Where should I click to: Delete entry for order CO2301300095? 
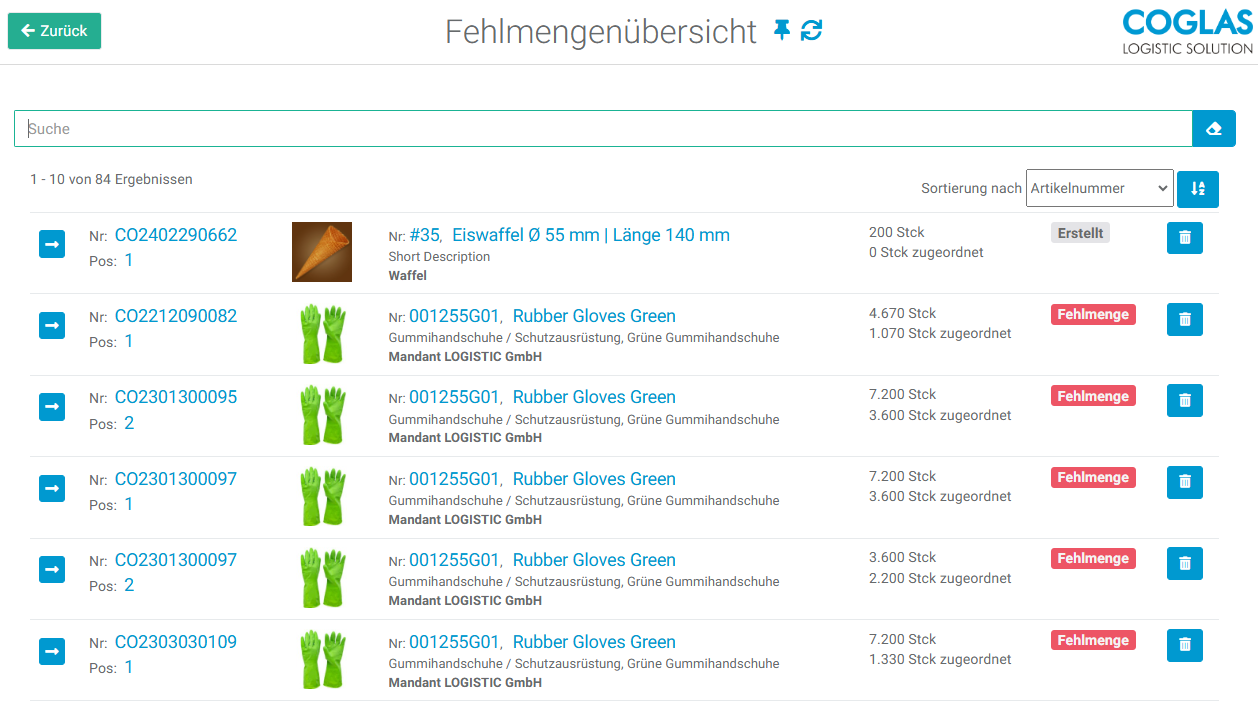[x=1184, y=400]
